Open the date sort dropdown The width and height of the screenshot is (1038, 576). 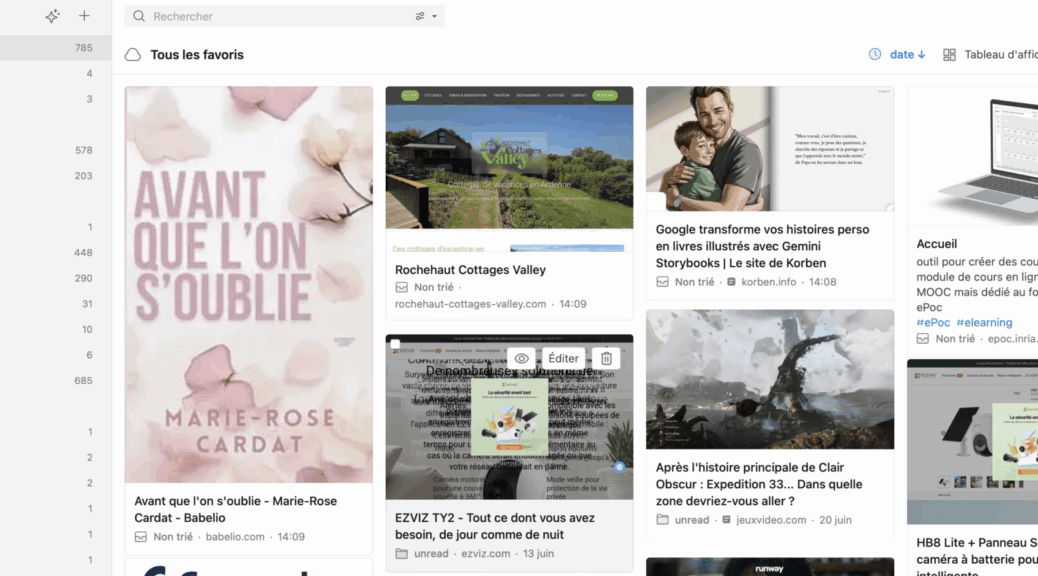(908, 55)
